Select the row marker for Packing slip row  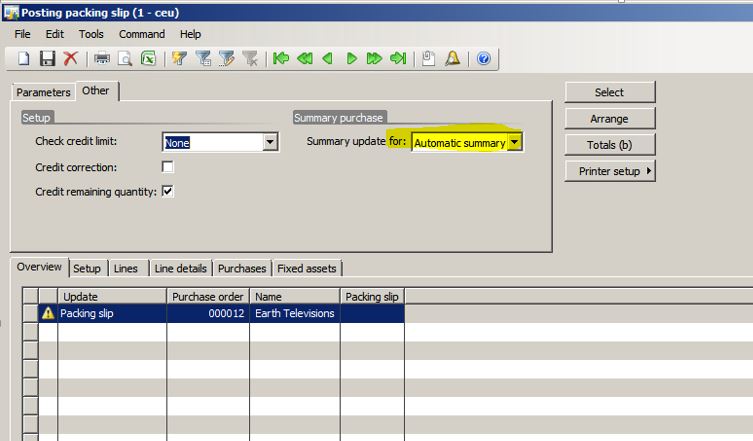point(30,313)
